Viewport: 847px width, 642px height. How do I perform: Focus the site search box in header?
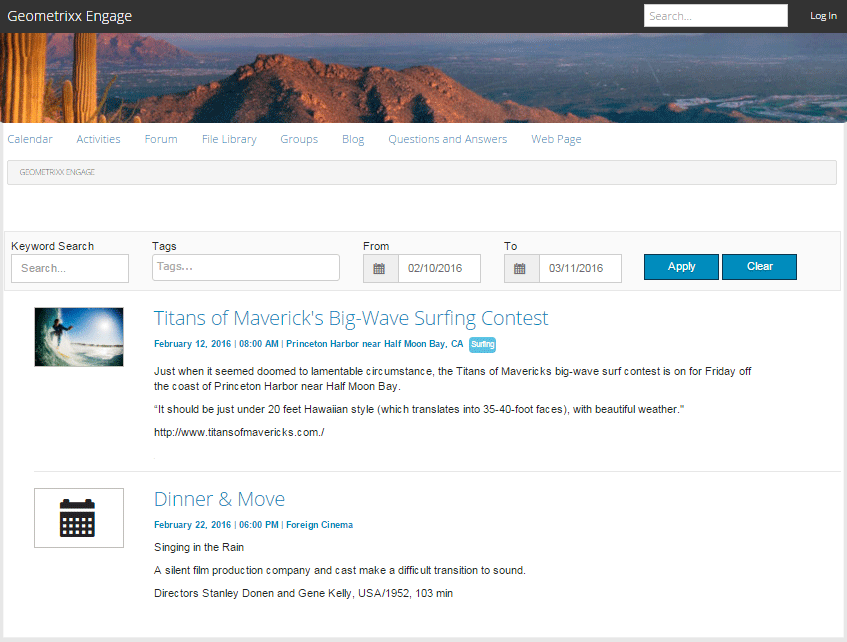click(x=716, y=16)
